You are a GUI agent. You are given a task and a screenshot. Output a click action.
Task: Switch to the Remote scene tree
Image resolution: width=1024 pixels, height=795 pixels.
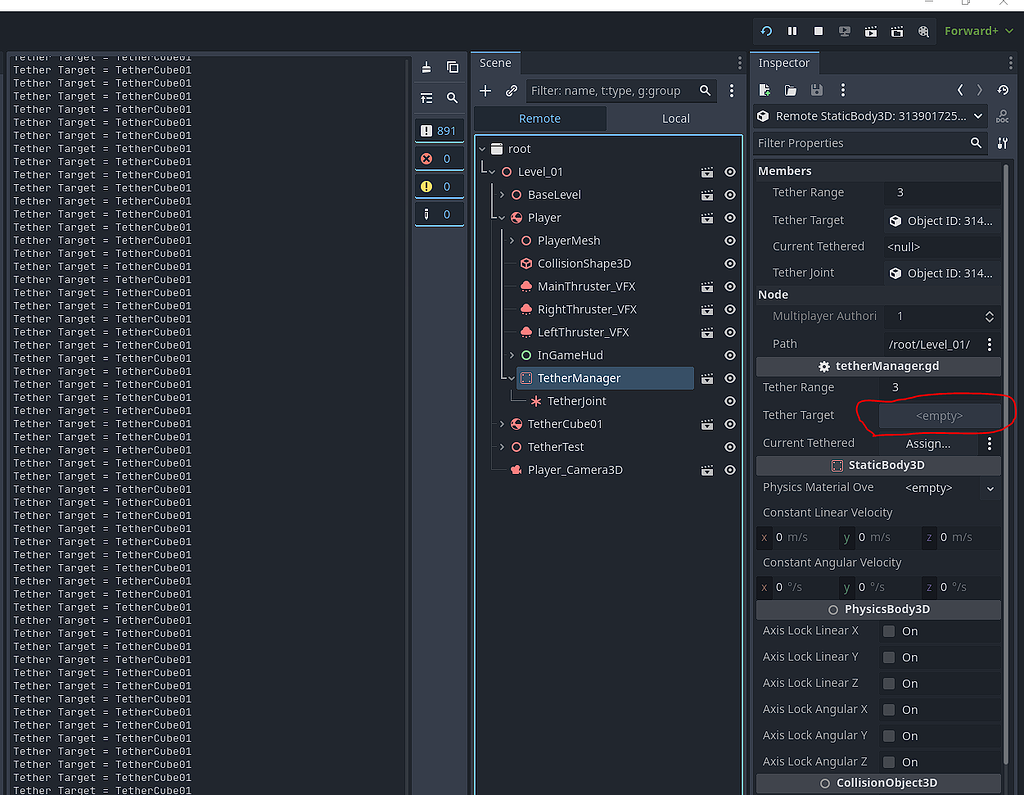point(539,118)
